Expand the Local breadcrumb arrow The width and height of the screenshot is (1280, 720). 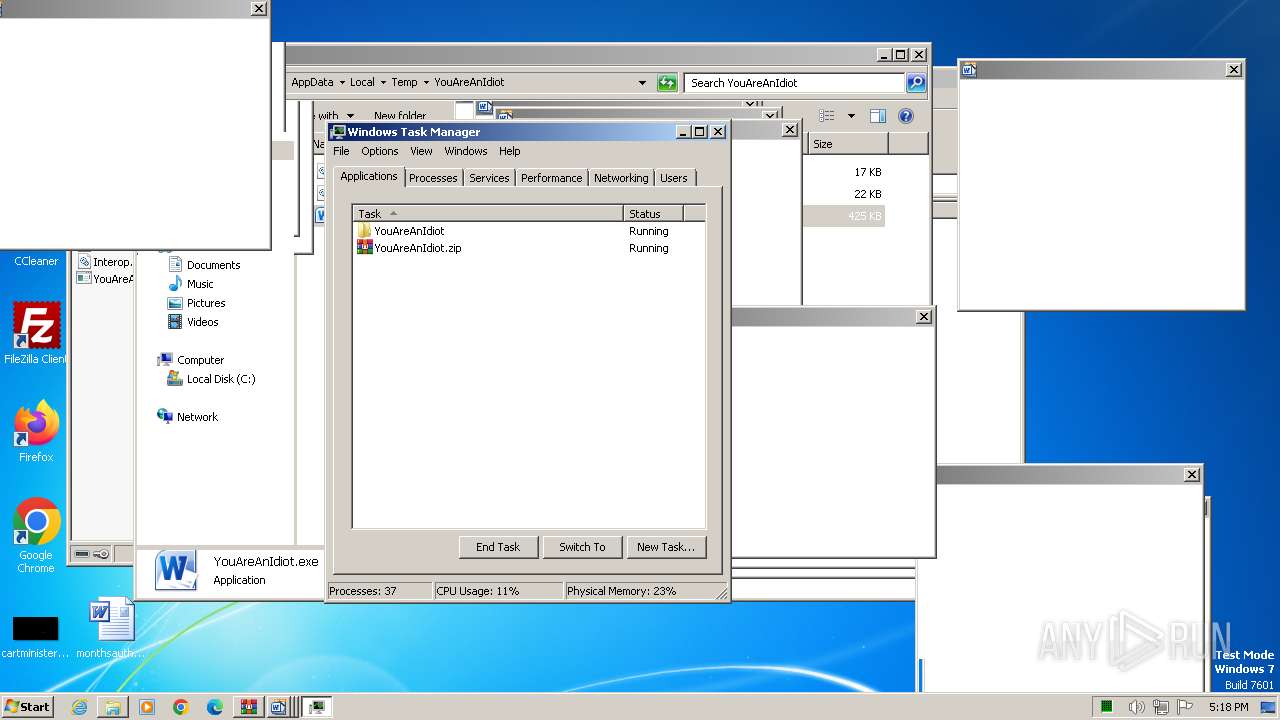pyautogui.click(x=382, y=83)
